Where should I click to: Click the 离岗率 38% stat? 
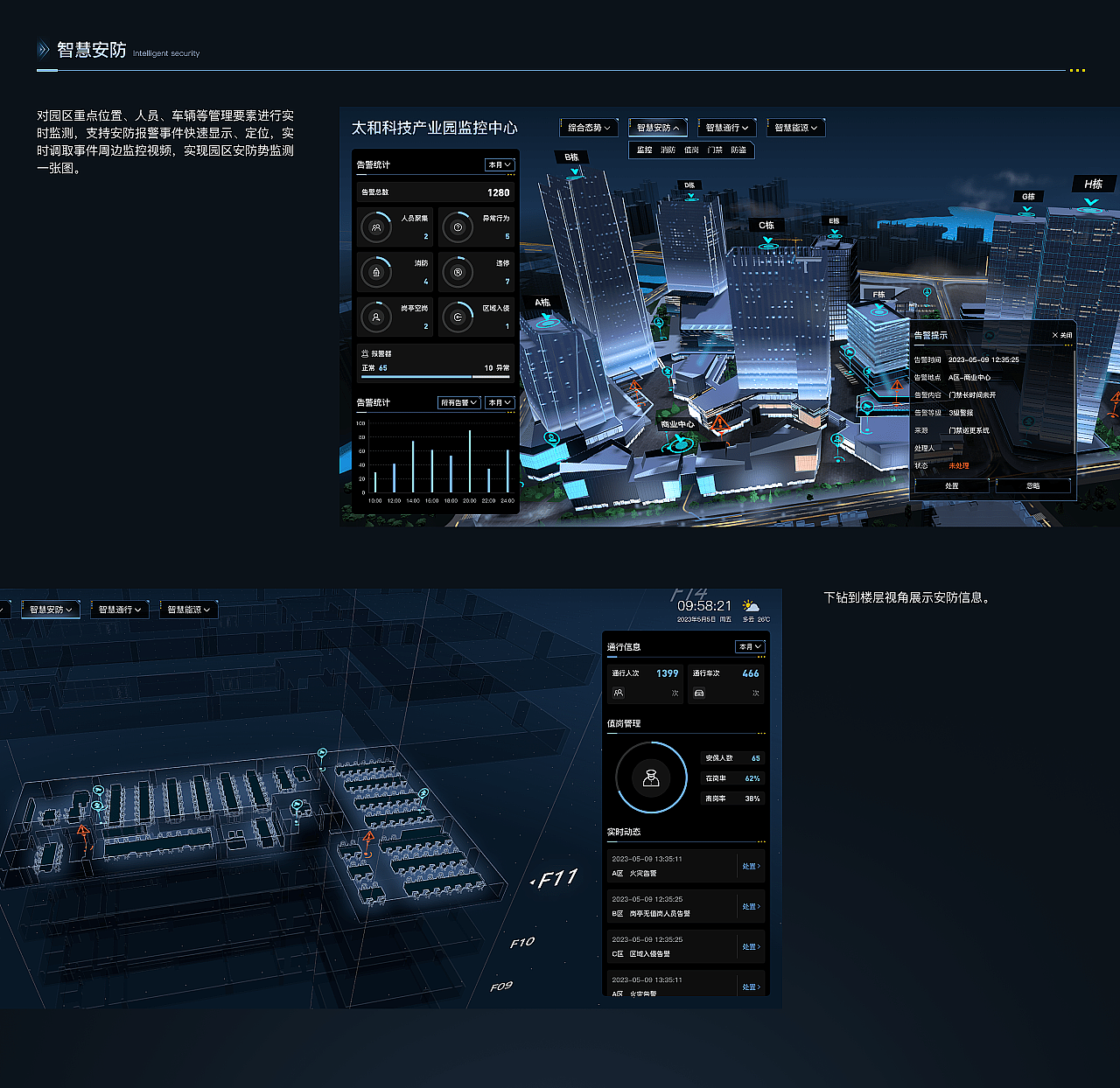732,799
